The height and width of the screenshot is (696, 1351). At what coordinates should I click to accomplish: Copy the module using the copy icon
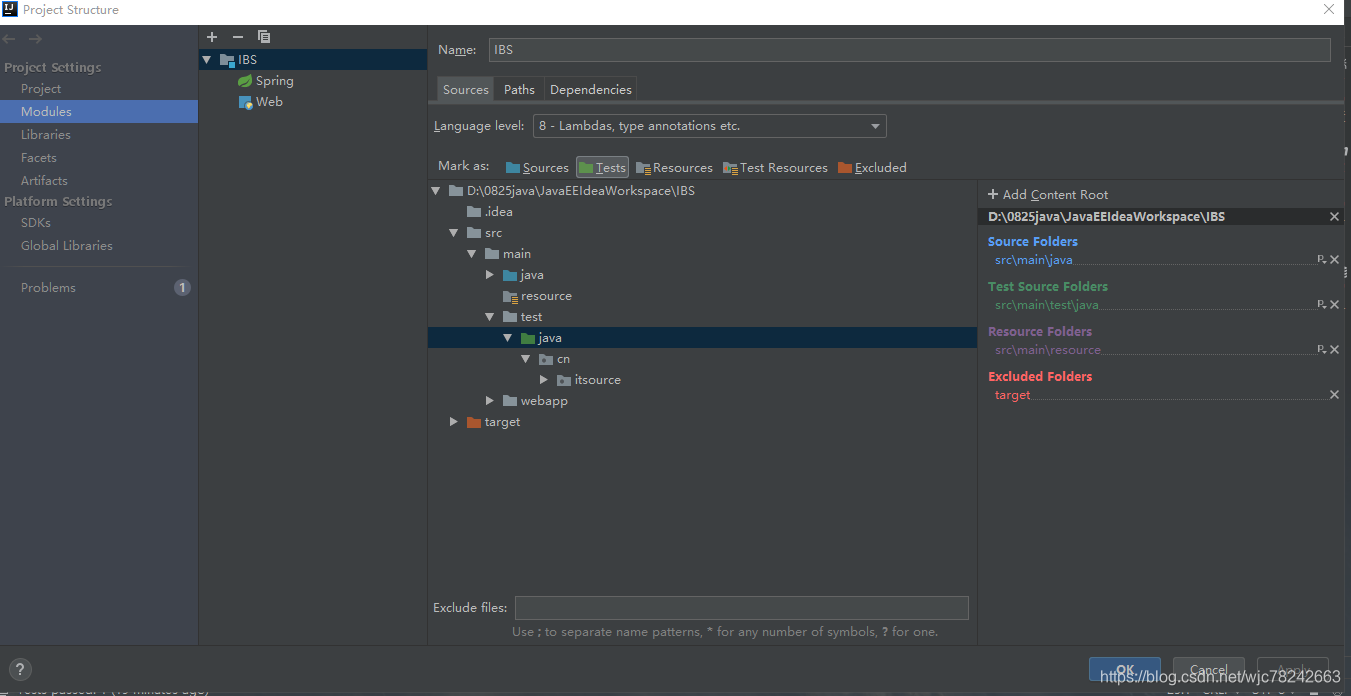pos(263,37)
